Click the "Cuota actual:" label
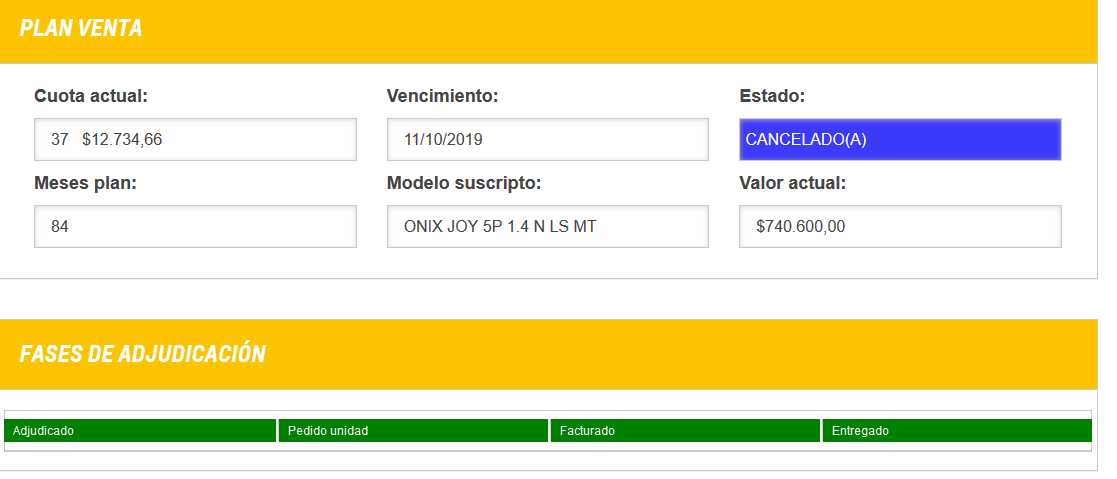This screenshot has width=1117, height=479. click(91, 96)
